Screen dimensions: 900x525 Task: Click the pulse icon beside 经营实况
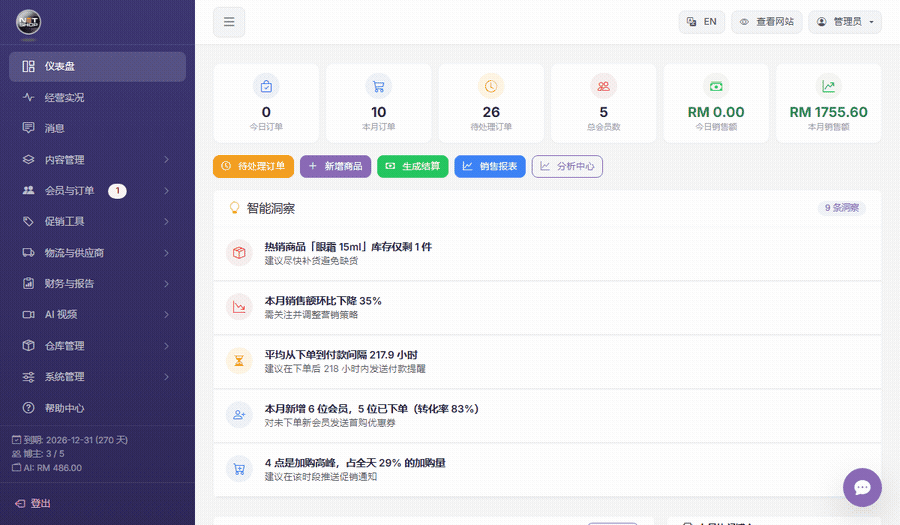[x=28, y=98]
